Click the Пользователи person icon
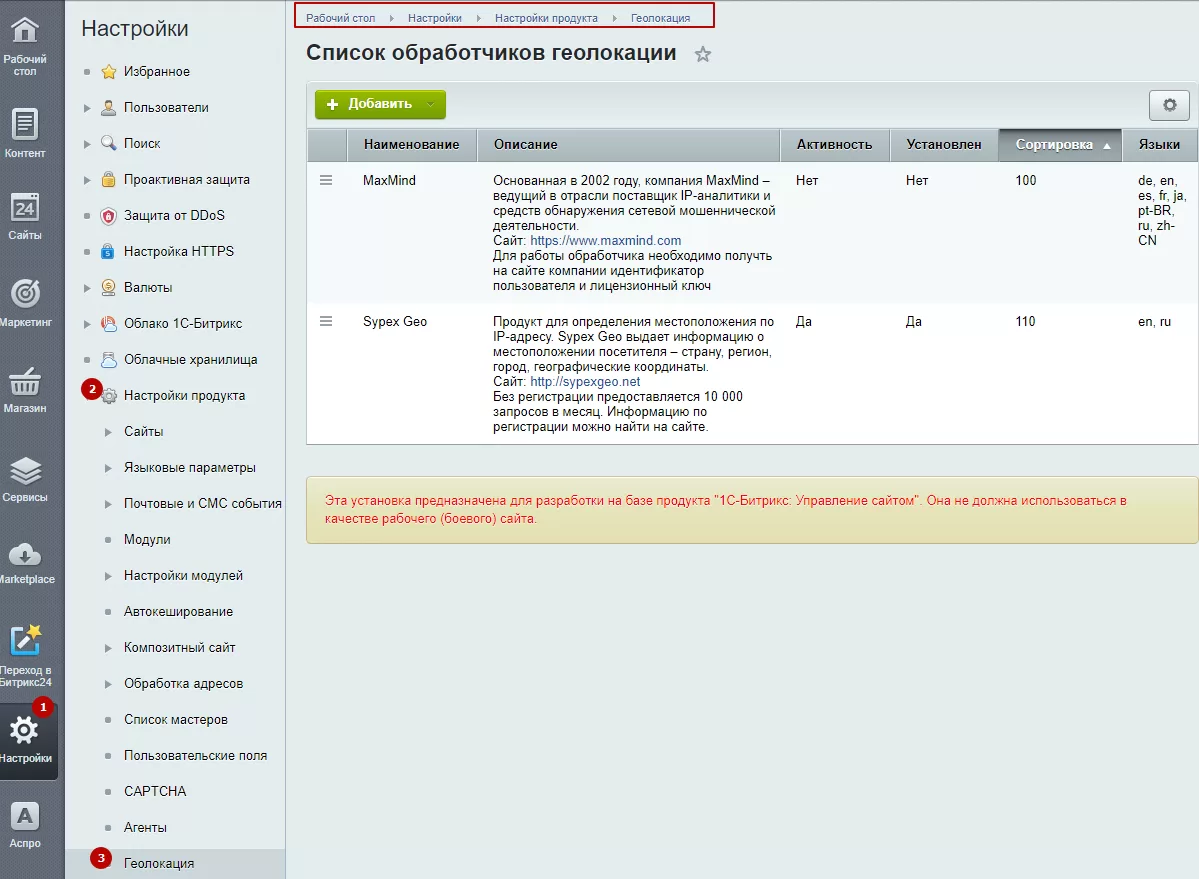Image resolution: width=1199 pixels, height=879 pixels. (x=109, y=108)
